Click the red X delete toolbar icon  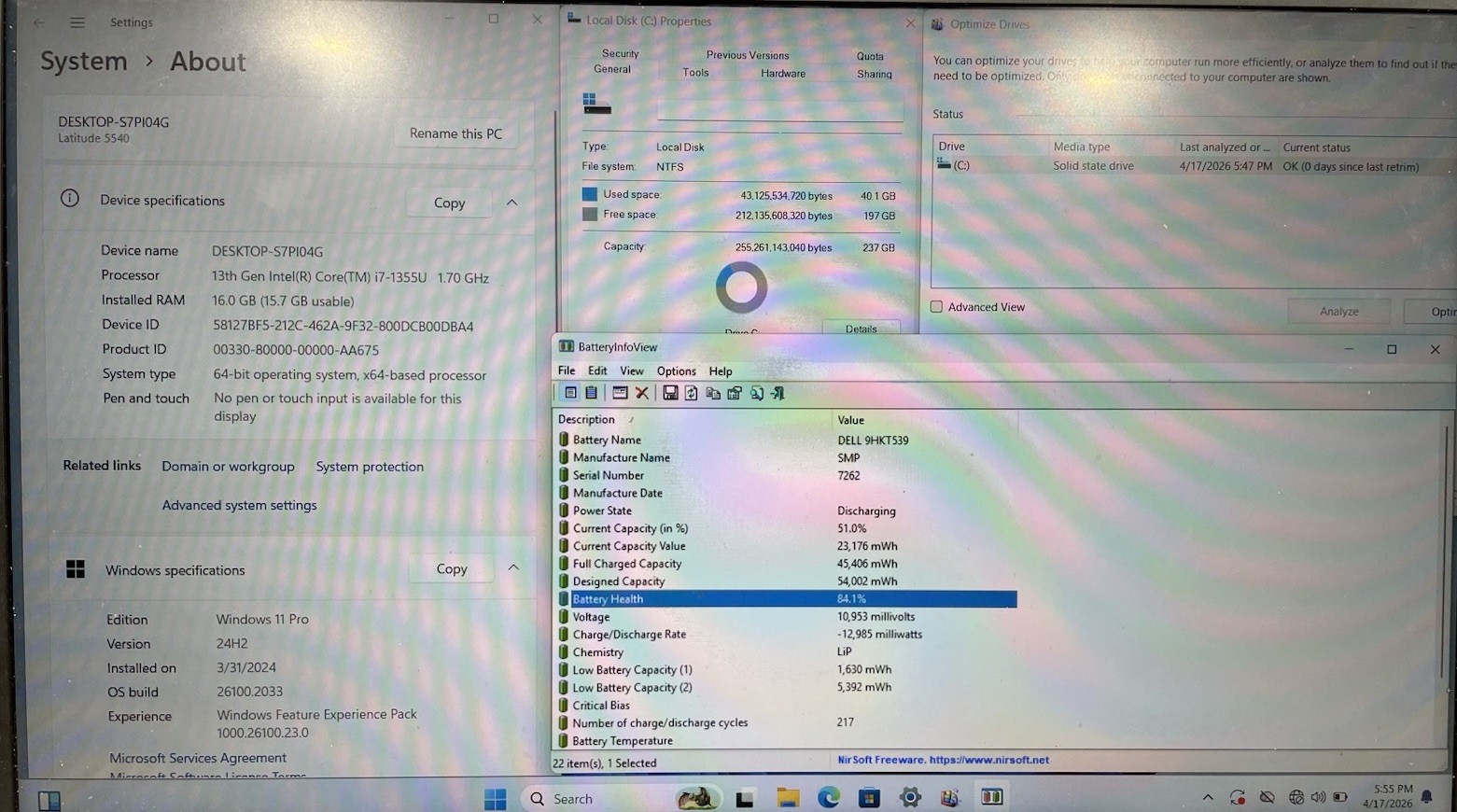[x=642, y=393]
